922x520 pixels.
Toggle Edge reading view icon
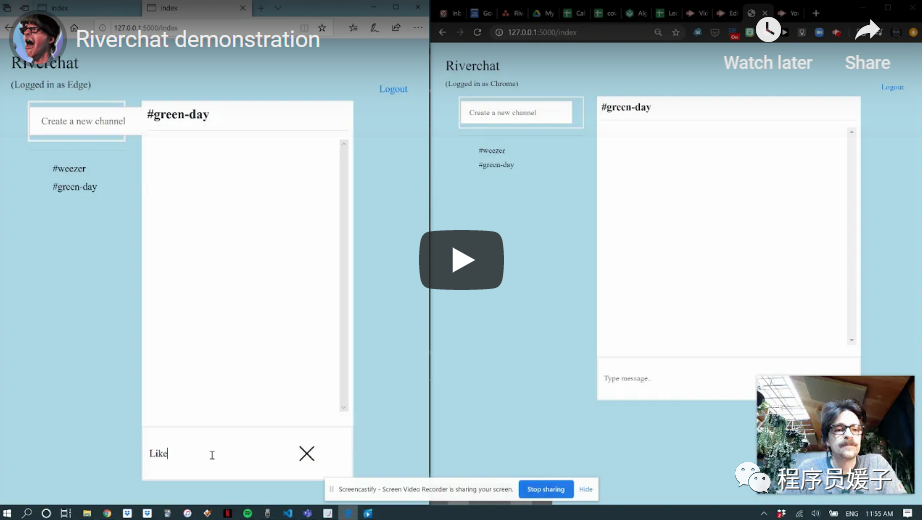[304, 28]
